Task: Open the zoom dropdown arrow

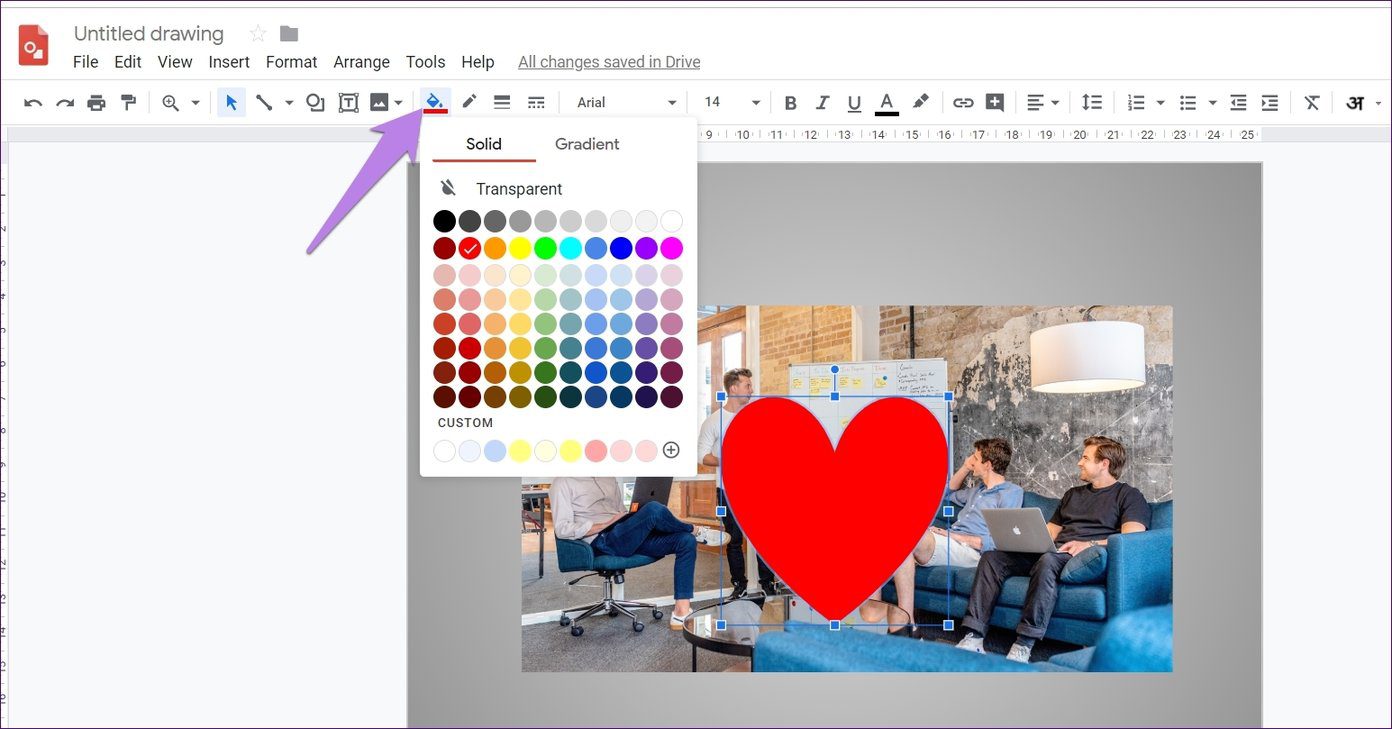Action: pyautogui.click(x=195, y=102)
